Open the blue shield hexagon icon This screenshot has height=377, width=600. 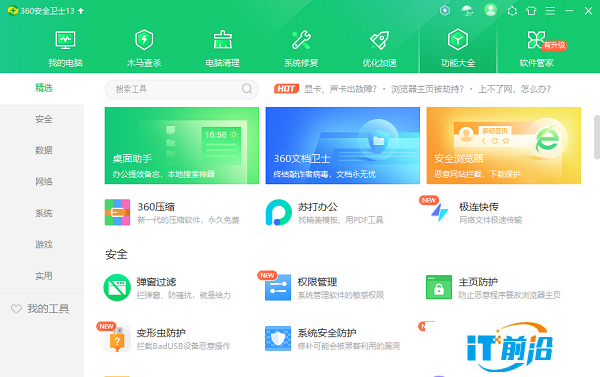point(445,11)
